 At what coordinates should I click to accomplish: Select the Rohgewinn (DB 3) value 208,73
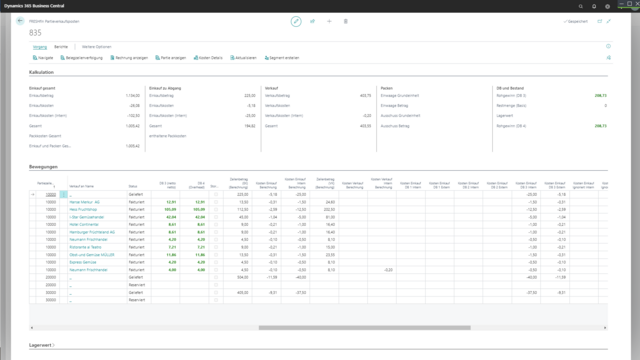coord(600,96)
